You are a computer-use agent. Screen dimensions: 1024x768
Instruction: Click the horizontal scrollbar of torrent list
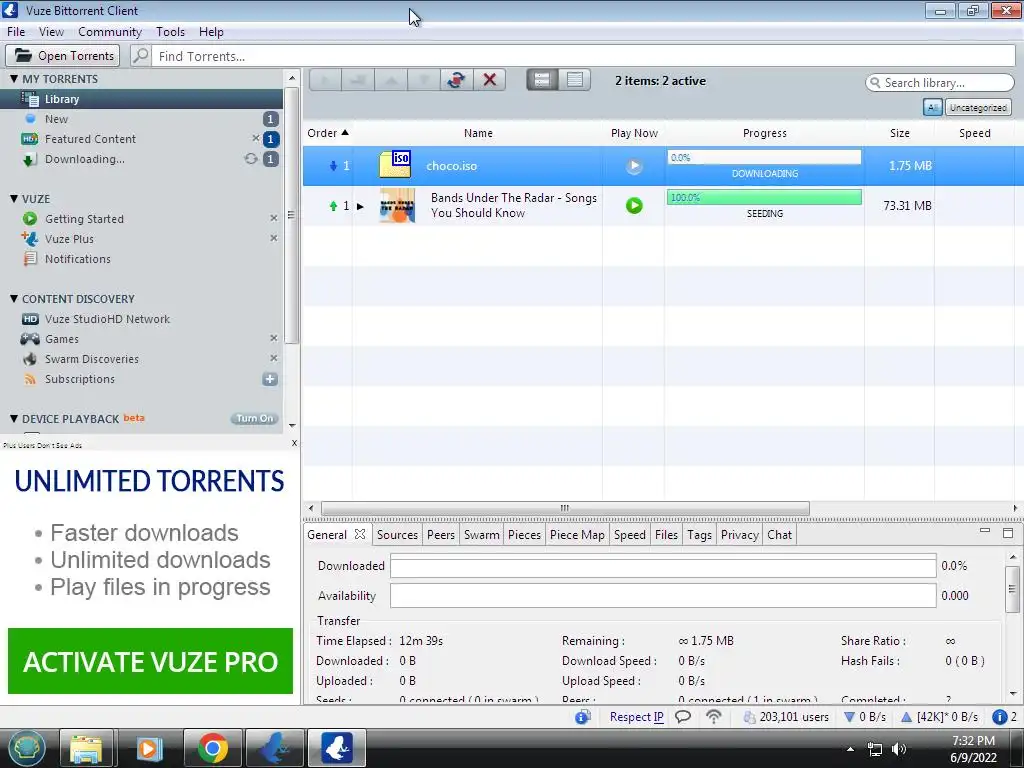click(566, 508)
